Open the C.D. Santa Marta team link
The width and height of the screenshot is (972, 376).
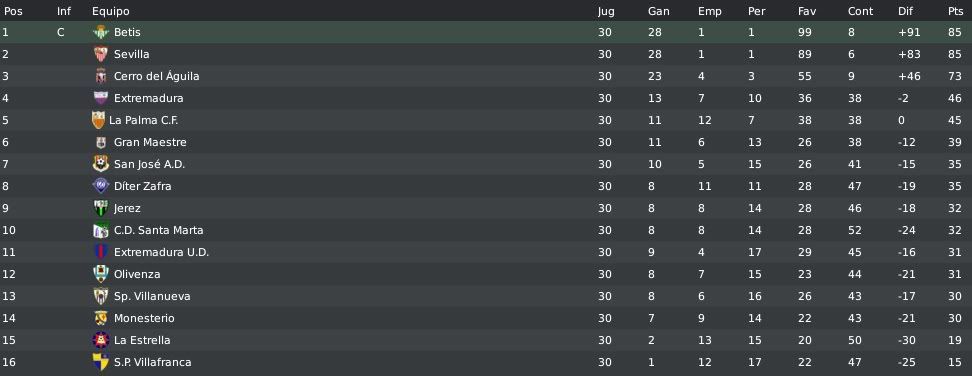tap(159, 230)
